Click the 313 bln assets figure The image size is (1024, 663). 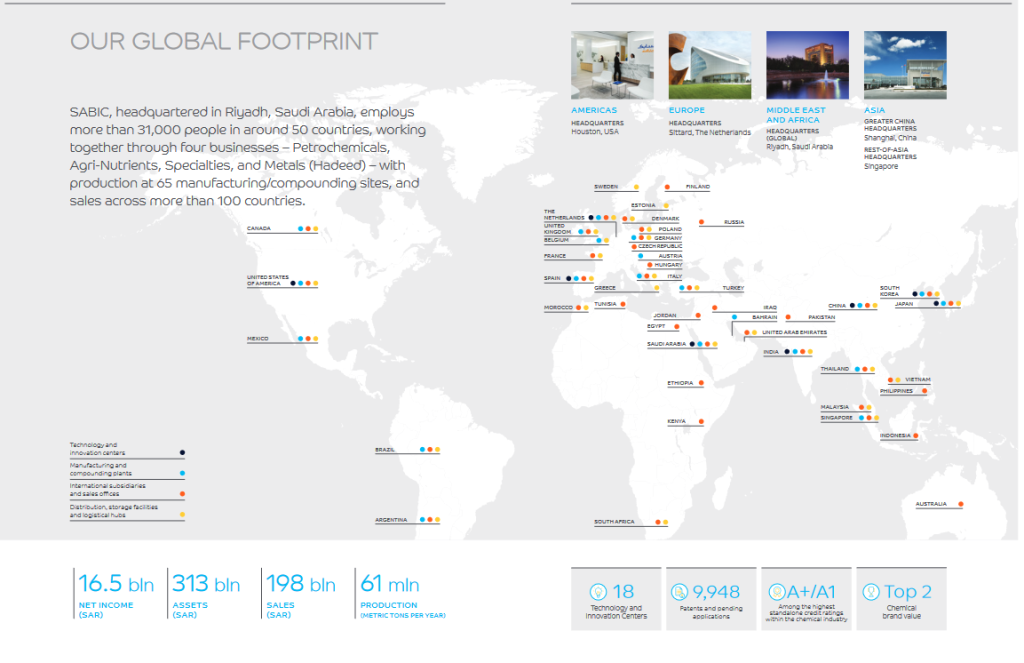(206, 583)
